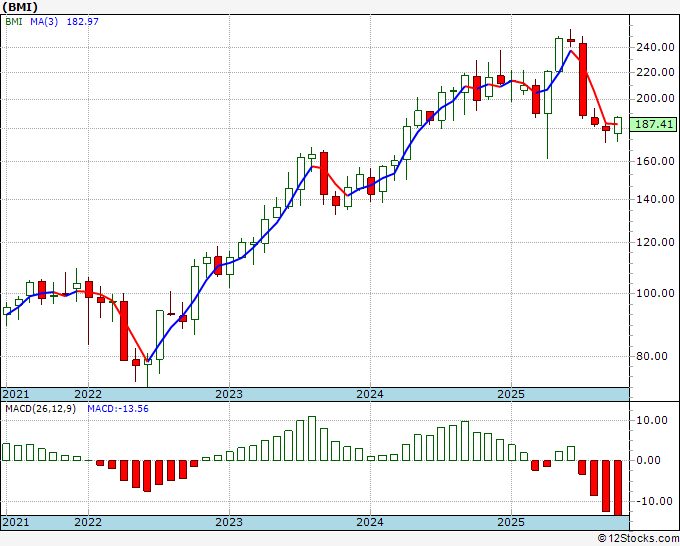
Task: Open the 12Stocks.com copyright link
Action: coord(638,539)
